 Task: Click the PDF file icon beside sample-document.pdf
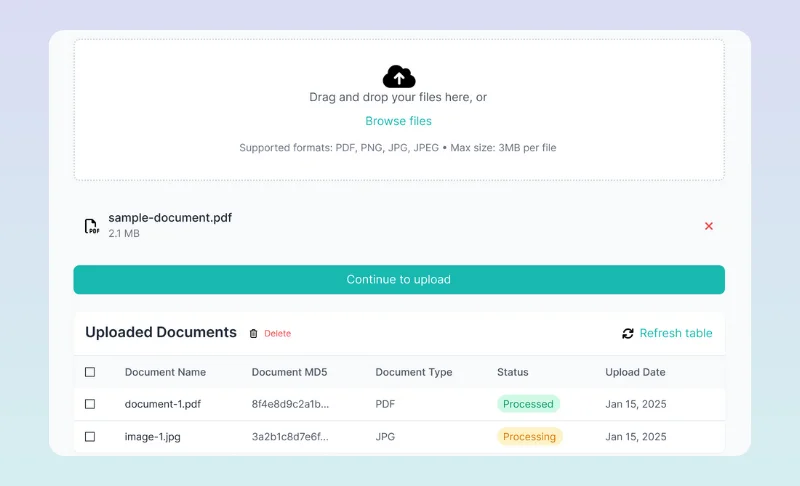coord(91,226)
